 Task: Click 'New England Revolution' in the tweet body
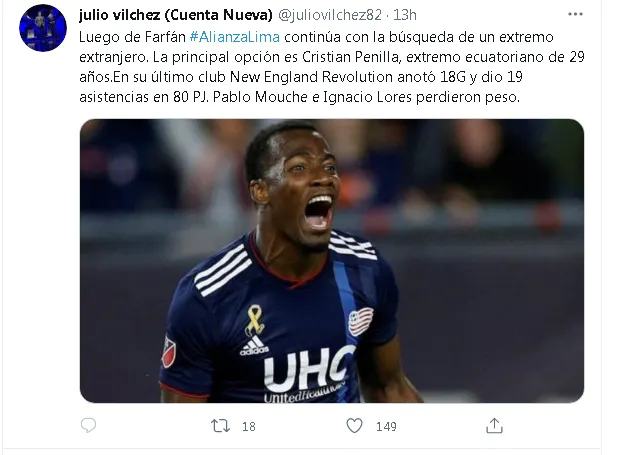311,77
